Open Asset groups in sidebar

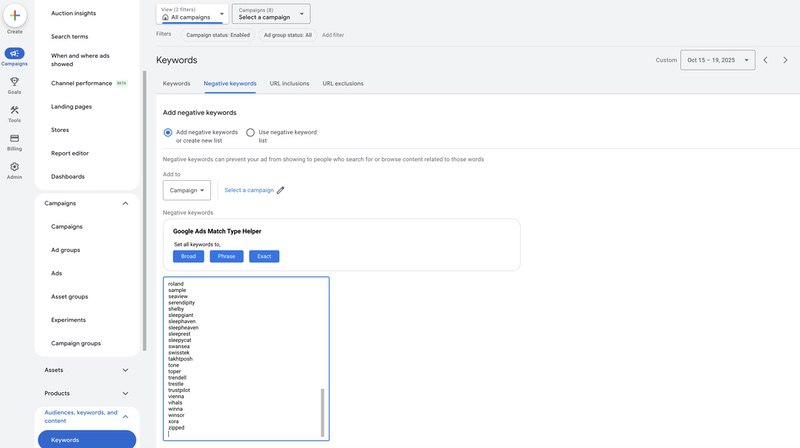[x=69, y=296]
